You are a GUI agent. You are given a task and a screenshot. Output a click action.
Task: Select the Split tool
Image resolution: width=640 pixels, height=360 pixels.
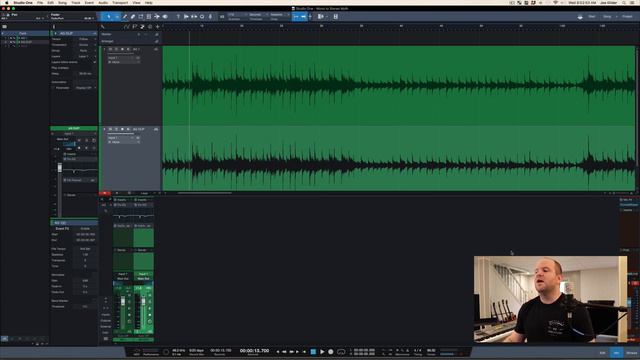coord(125,17)
